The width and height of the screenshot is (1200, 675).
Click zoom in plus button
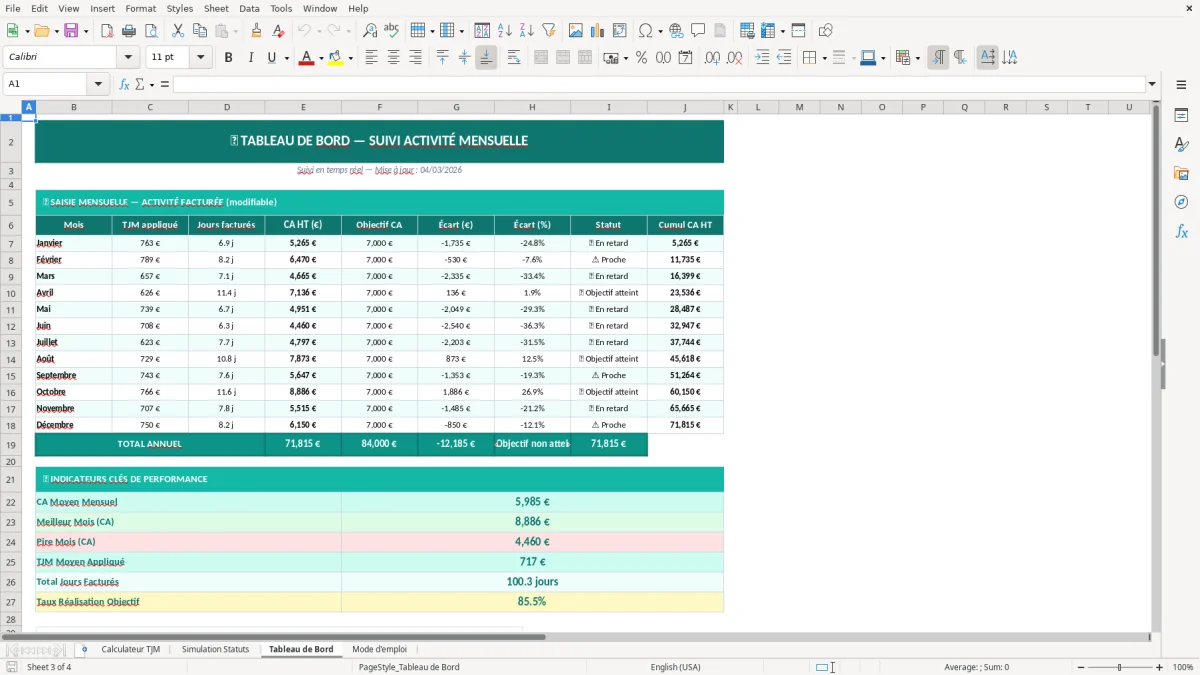(x=1159, y=667)
